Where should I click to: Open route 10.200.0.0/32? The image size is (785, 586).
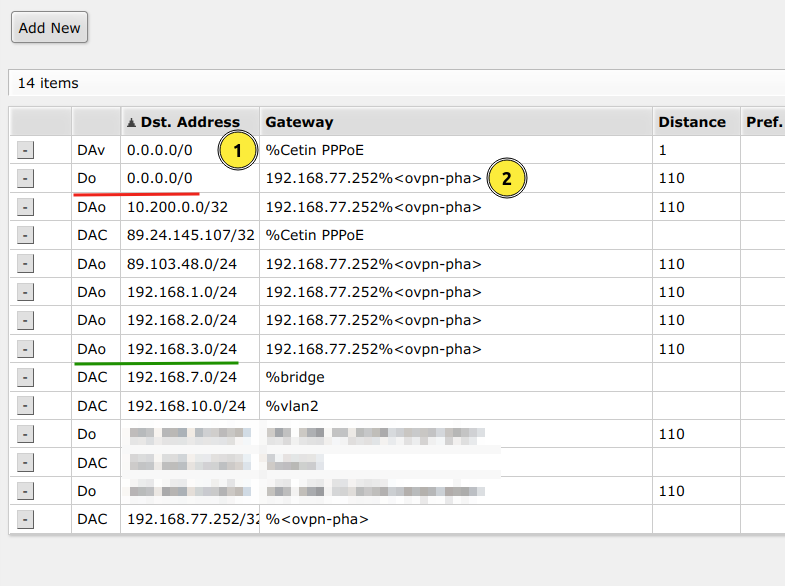tap(177, 207)
